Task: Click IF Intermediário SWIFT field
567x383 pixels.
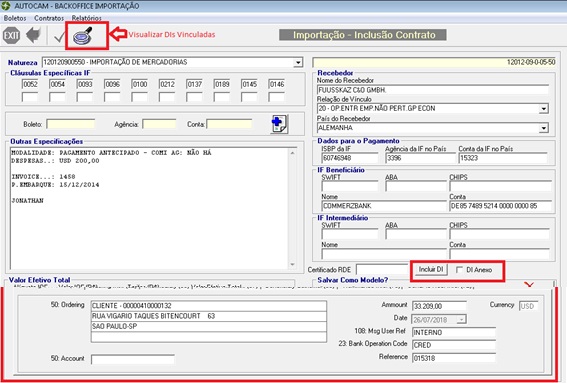Action: coord(350,234)
